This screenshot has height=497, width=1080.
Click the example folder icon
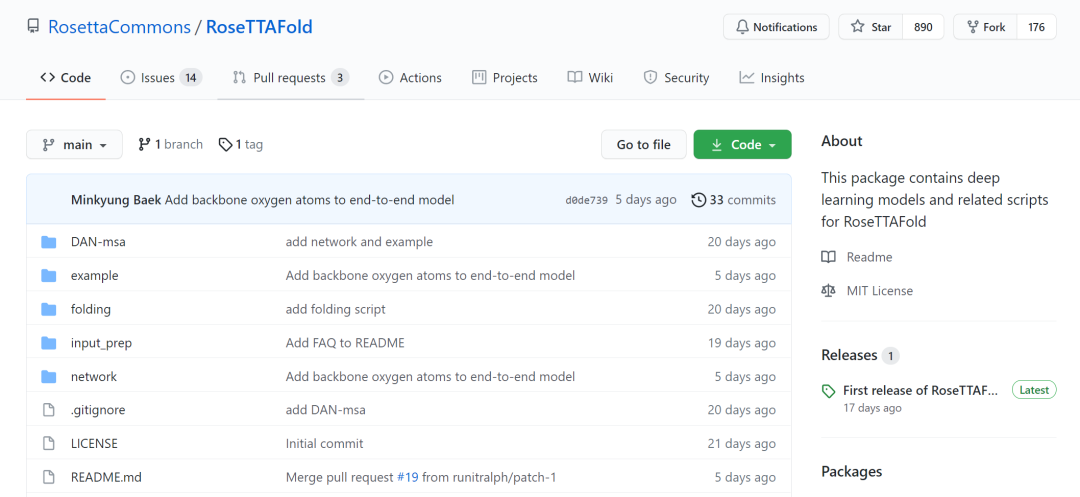[48, 275]
